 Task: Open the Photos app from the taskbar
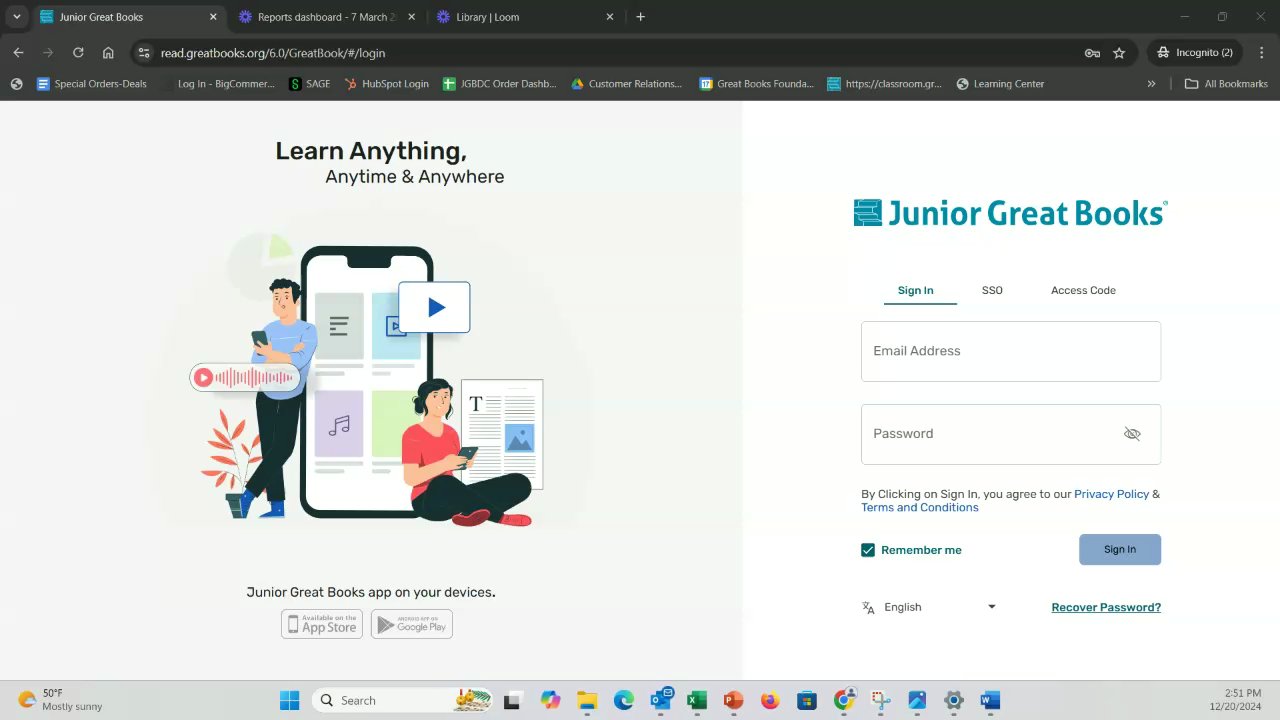point(917,700)
